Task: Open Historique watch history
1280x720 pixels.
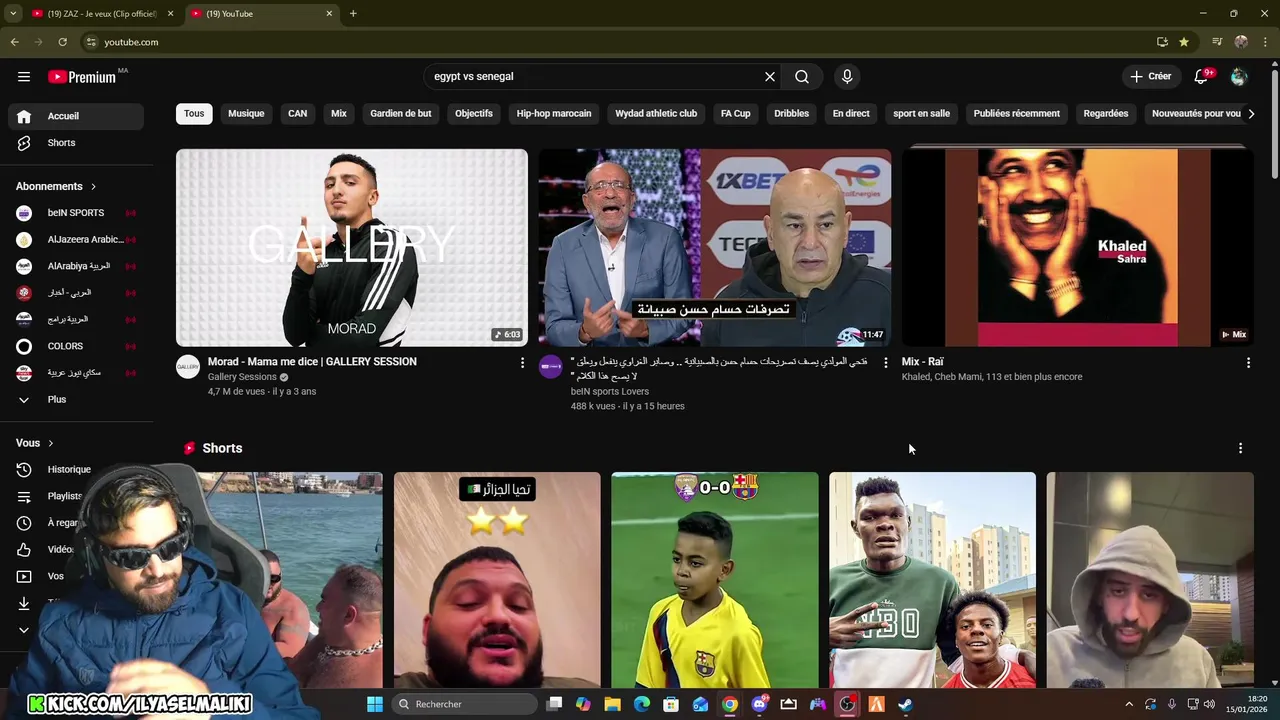Action: (x=68, y=469)
